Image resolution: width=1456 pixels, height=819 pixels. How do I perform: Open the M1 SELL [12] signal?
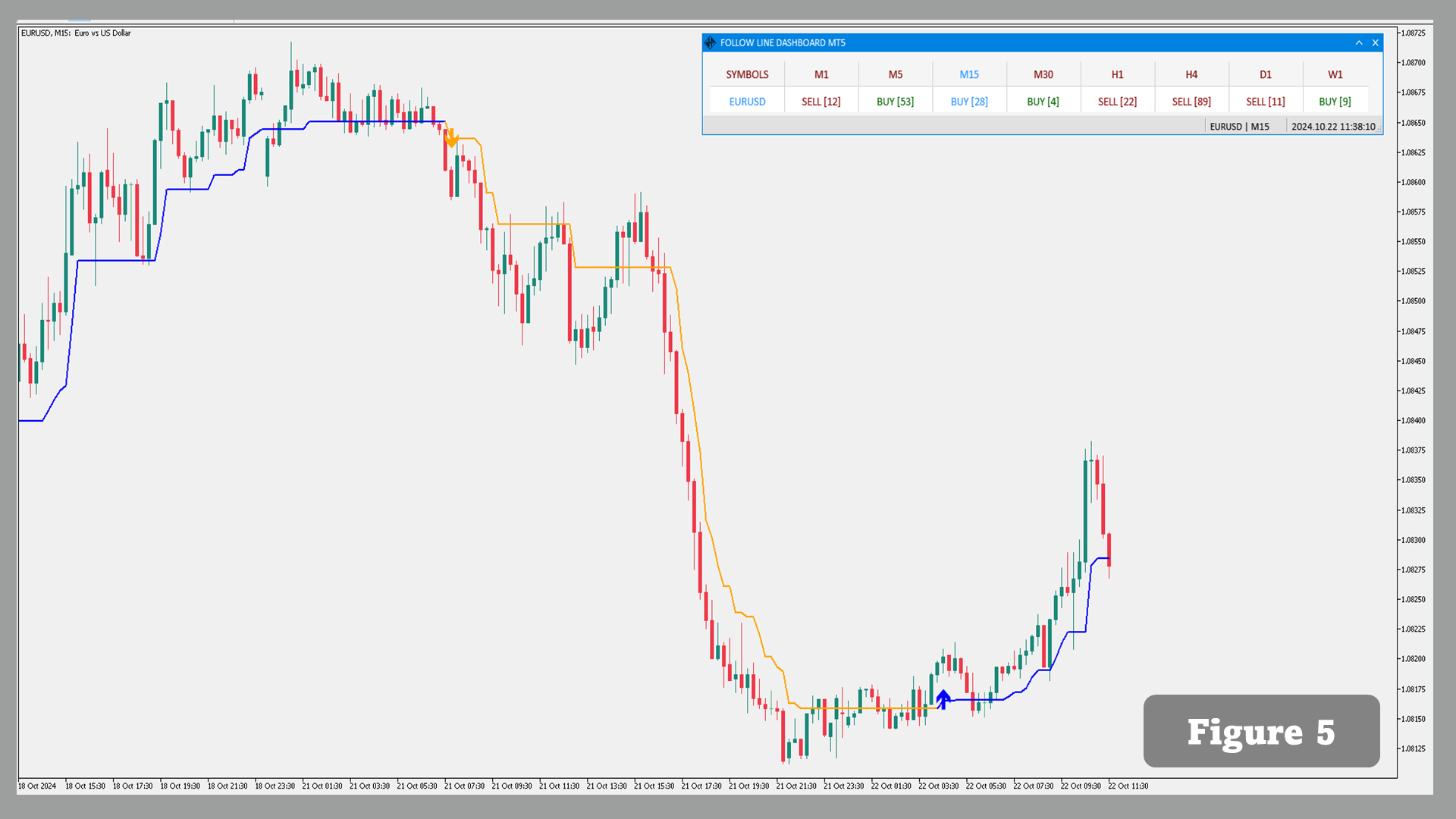pos(821,102)
